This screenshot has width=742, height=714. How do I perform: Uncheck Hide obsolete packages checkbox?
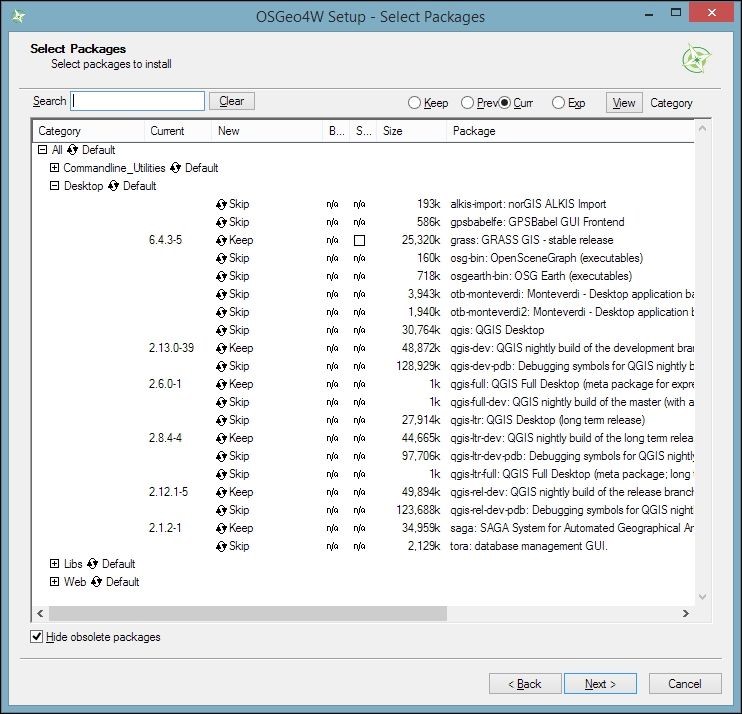37,637
